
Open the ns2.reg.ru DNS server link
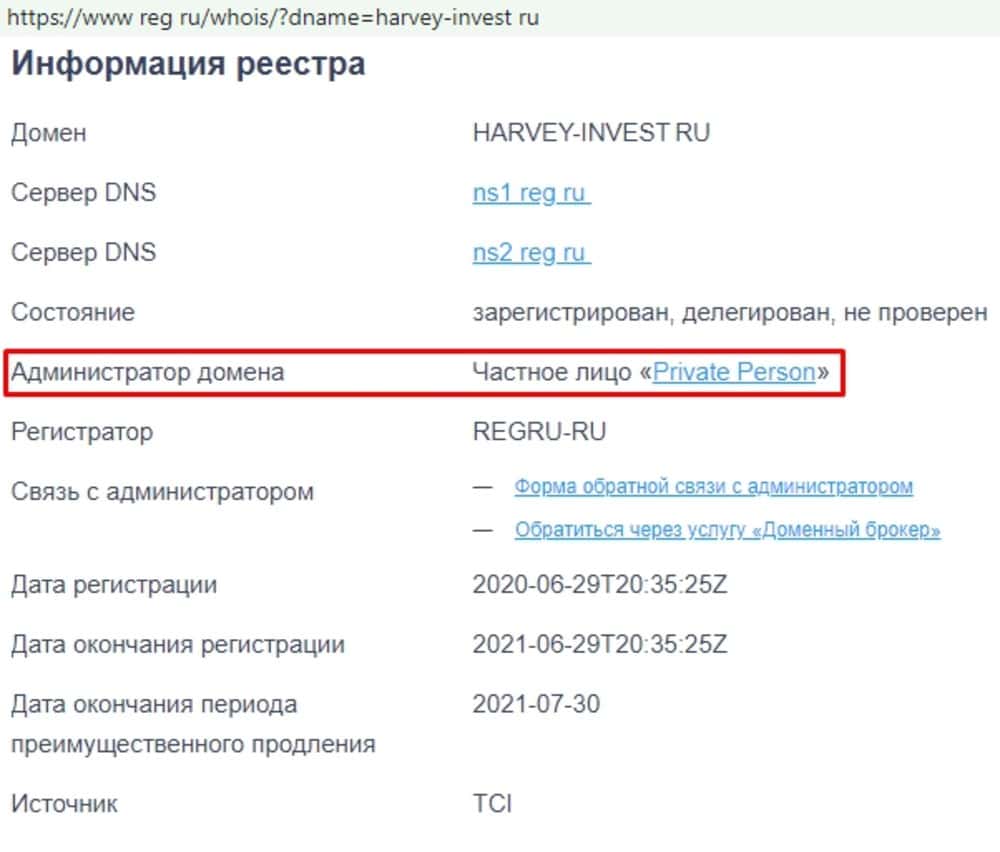click(x=530, y=253)
